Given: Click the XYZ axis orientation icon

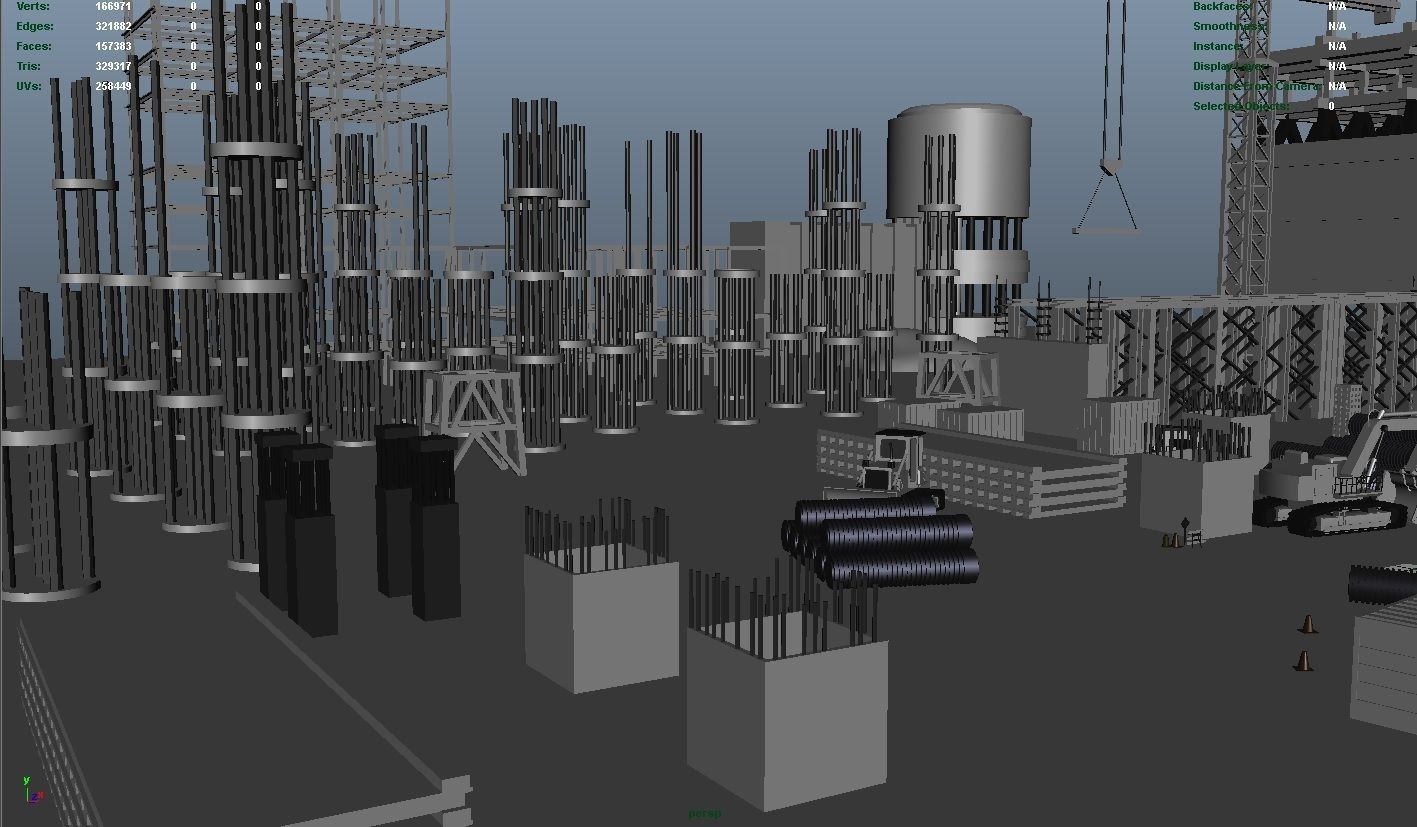Looking at the screenshot, I should click(33, 789).
